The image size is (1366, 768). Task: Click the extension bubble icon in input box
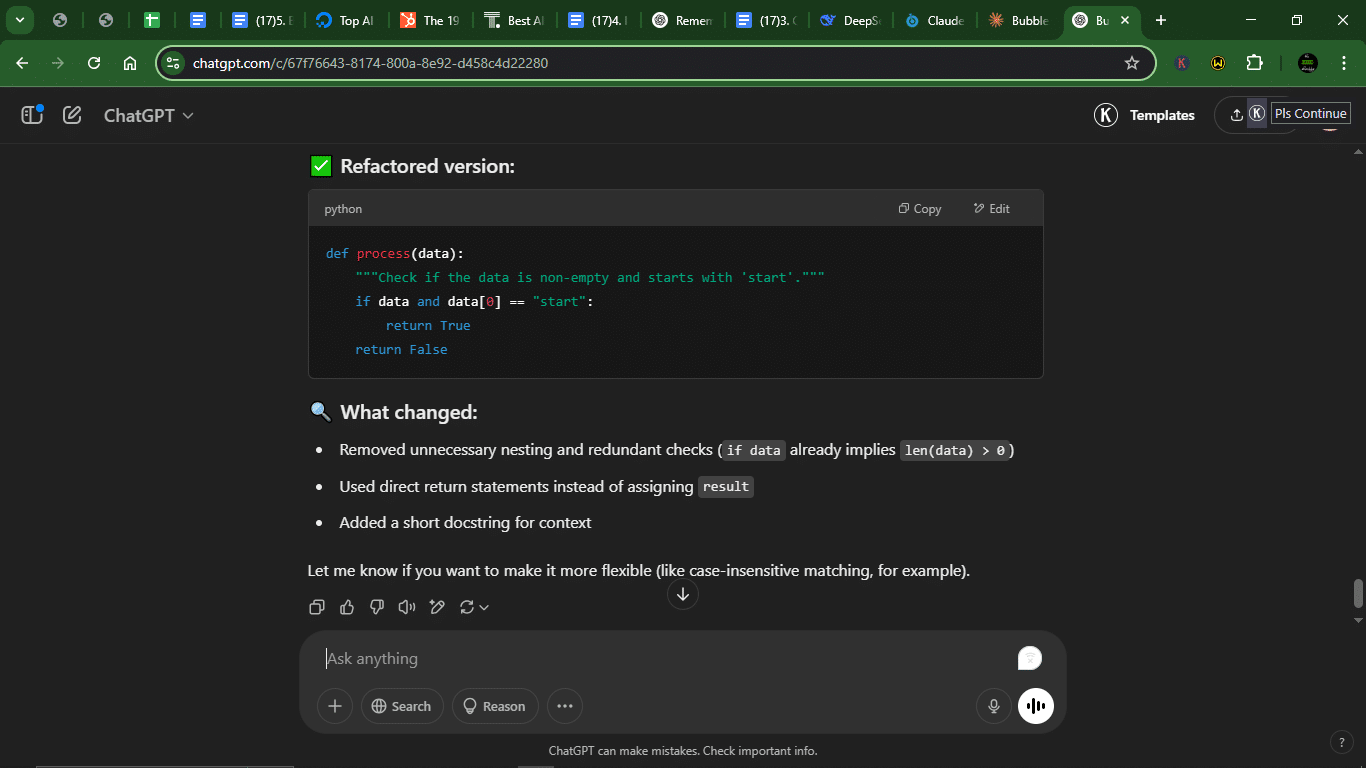(x=1030, y=658)
